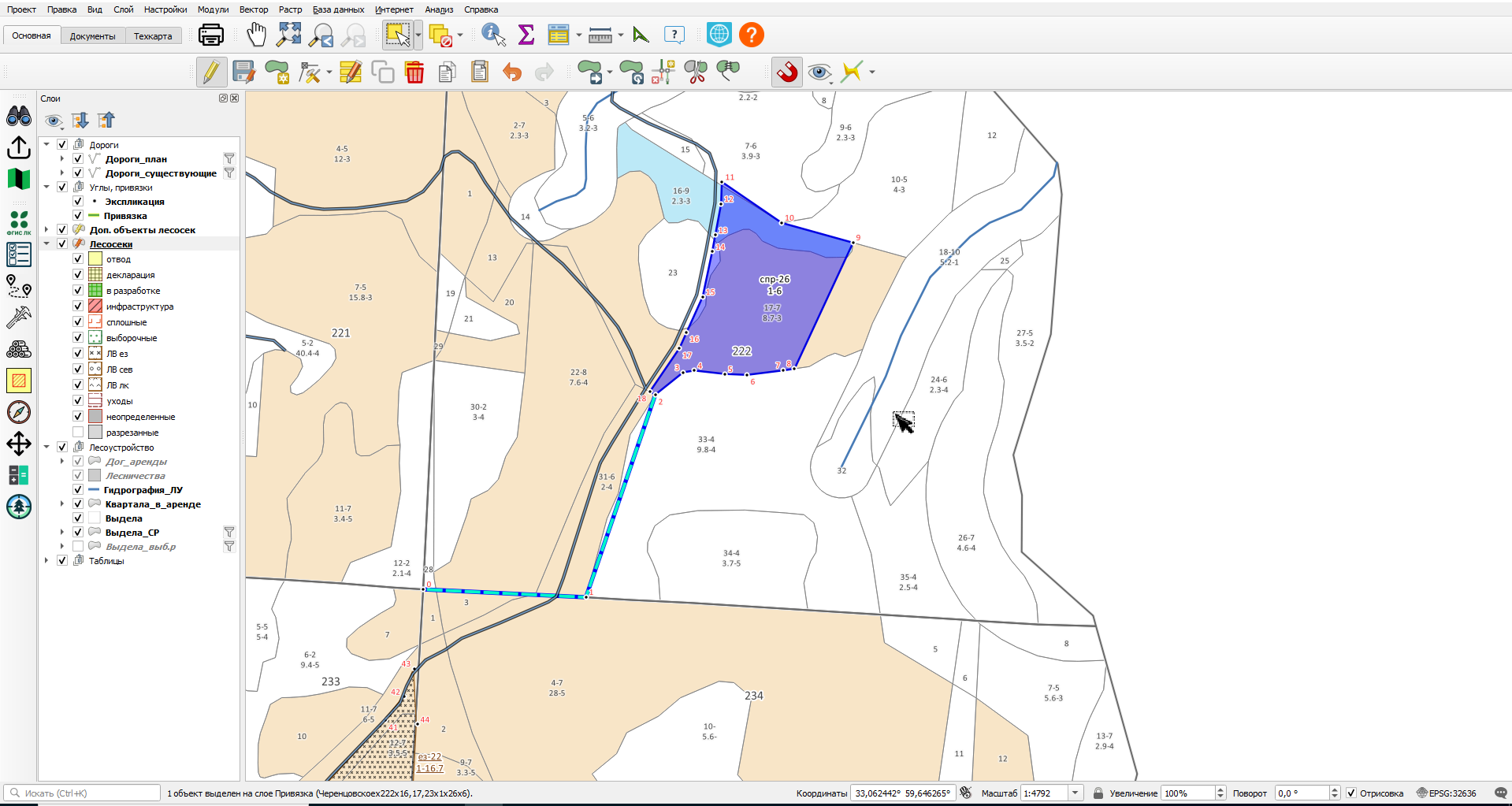Open the Слой menu
This screenshot has height=806, width=1512.
[x=124, y=9]
